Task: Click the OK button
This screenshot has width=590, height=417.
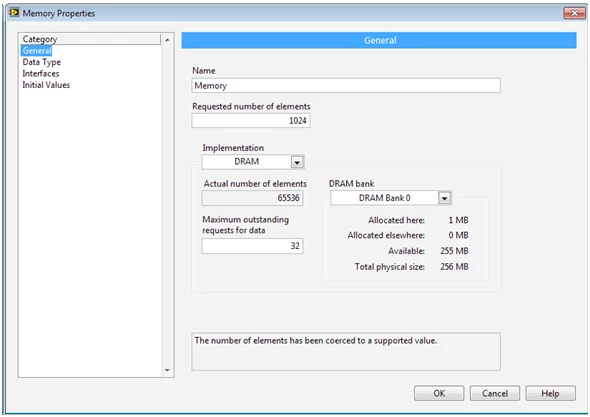Action: click(x=439, y=393)
